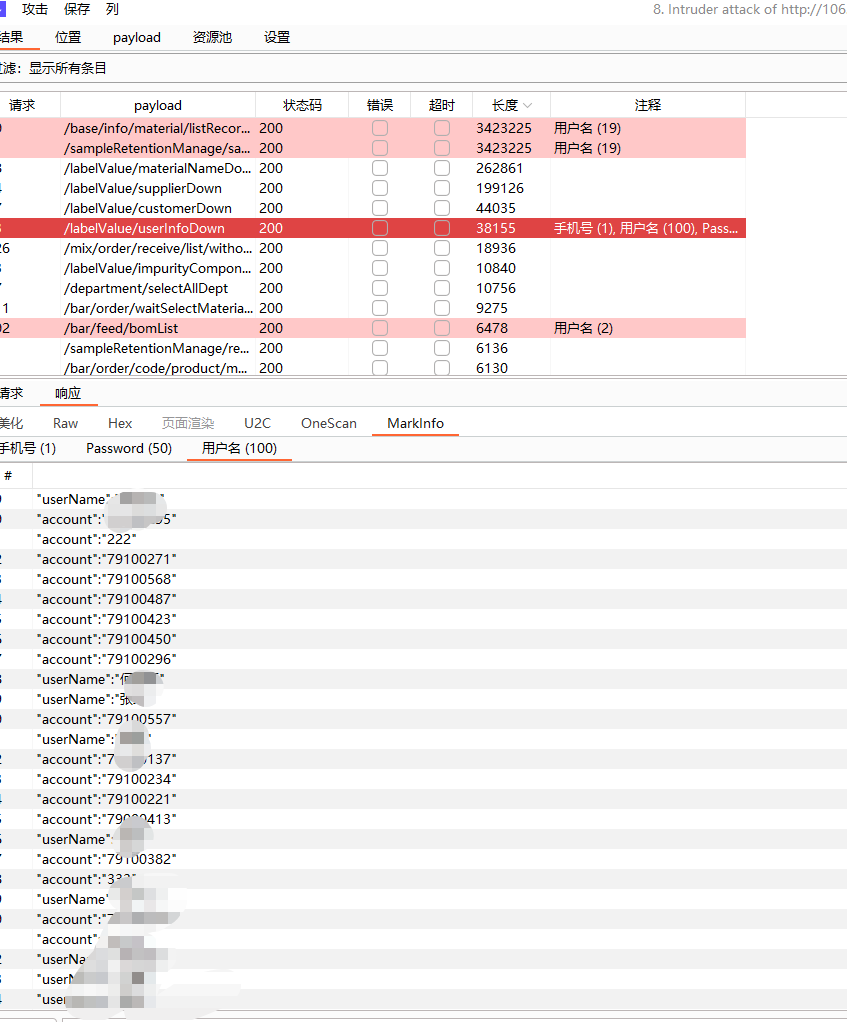847x1022 pixels.
Task: Click length value 262861
Action: pos(499,168)
